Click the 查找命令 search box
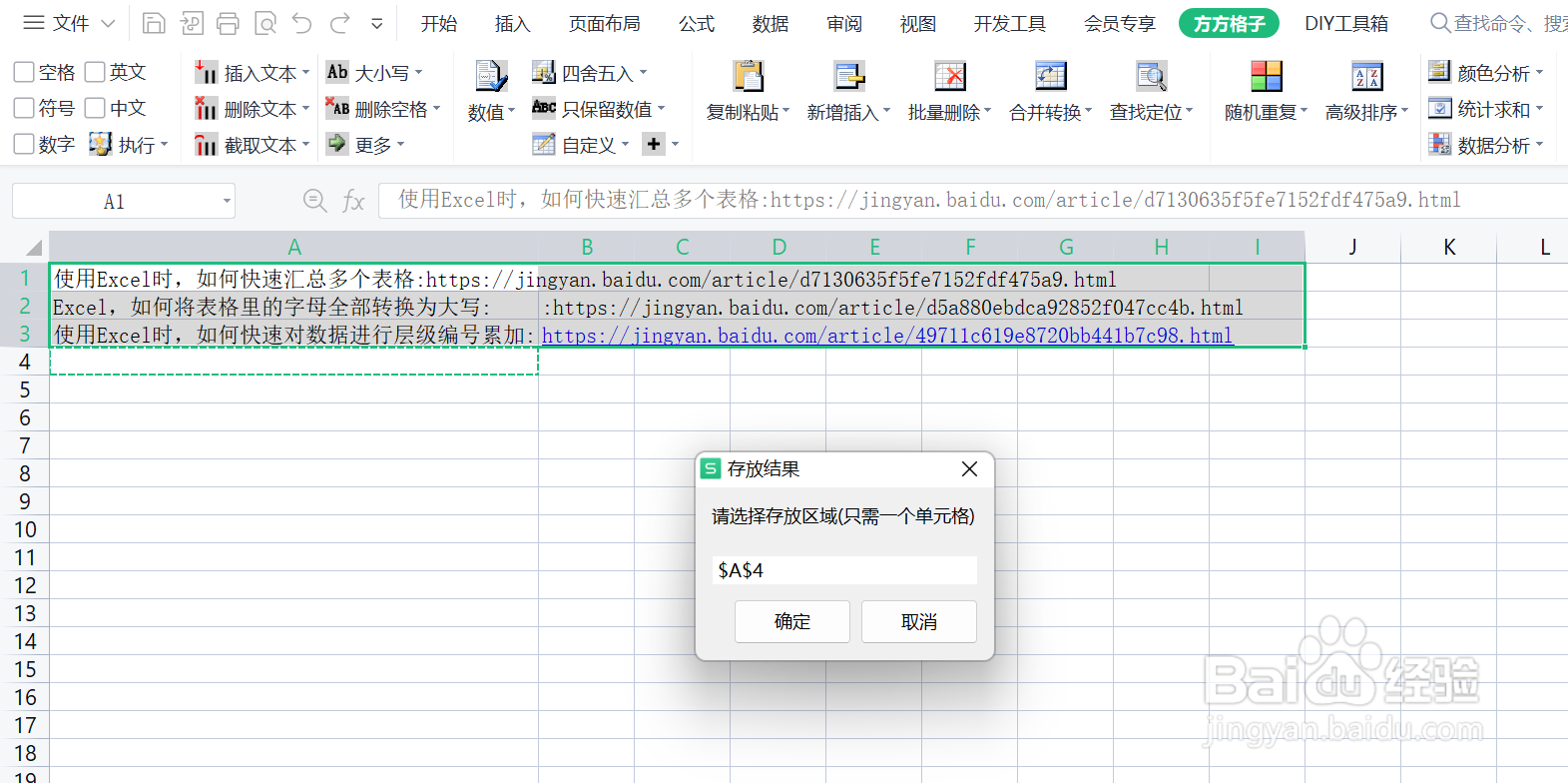 pyautogui.click(x=1498, y=23)
